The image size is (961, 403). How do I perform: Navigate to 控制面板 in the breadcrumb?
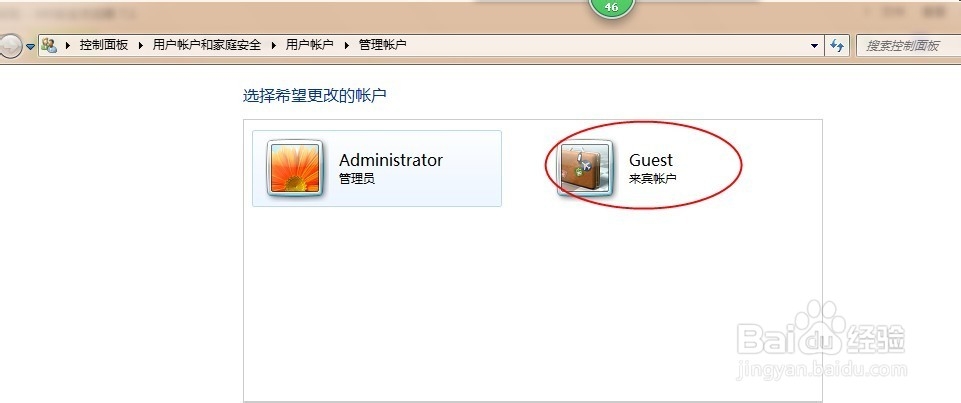point(104,45)
